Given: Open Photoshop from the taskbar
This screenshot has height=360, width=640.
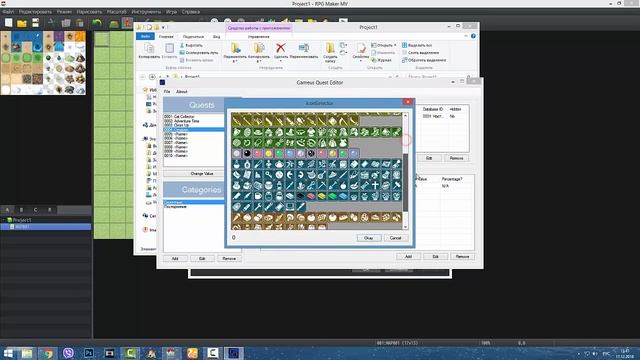Looking at the screenshot, I should [x=89, y=353].
